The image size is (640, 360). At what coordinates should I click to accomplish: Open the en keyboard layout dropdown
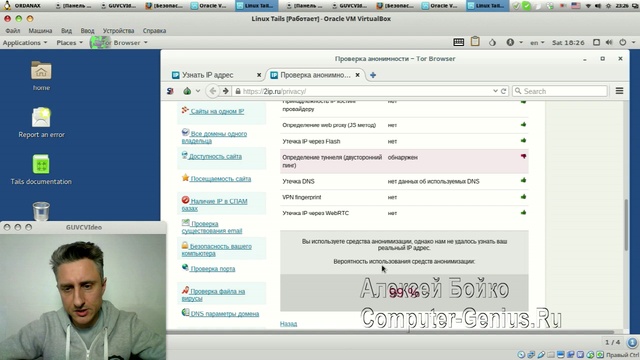click(537, 42)
